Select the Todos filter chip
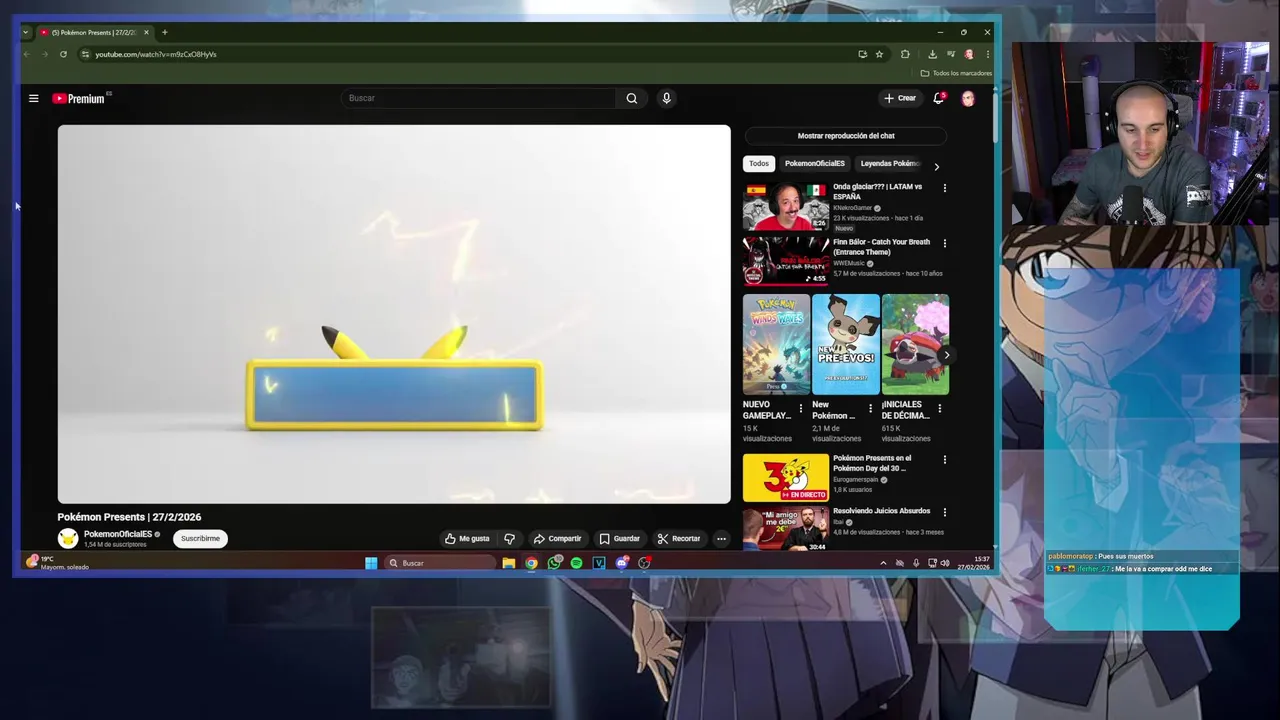Viewport: 1280px width, 720px height. click(x=759, y=164)
